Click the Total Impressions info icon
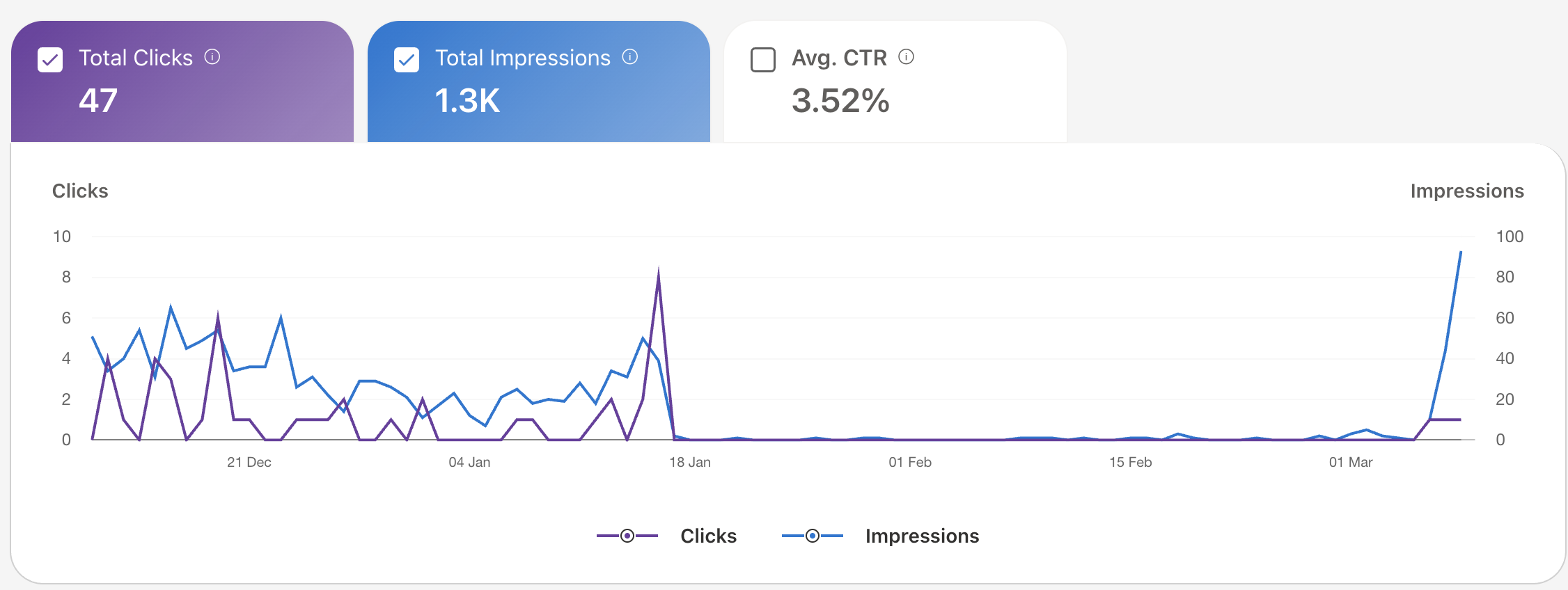Viewport: 1568px width, 590px height. coord(630,57)
